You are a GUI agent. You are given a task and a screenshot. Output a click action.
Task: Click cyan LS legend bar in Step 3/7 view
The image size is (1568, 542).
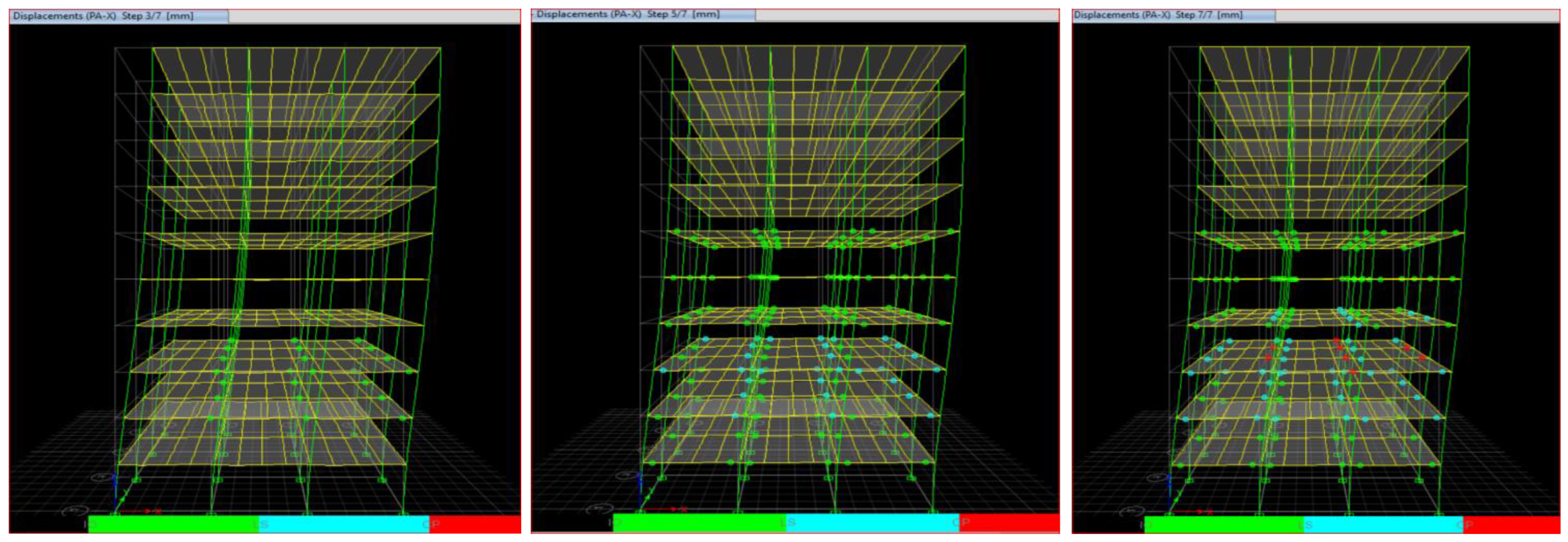click(344, 524)
